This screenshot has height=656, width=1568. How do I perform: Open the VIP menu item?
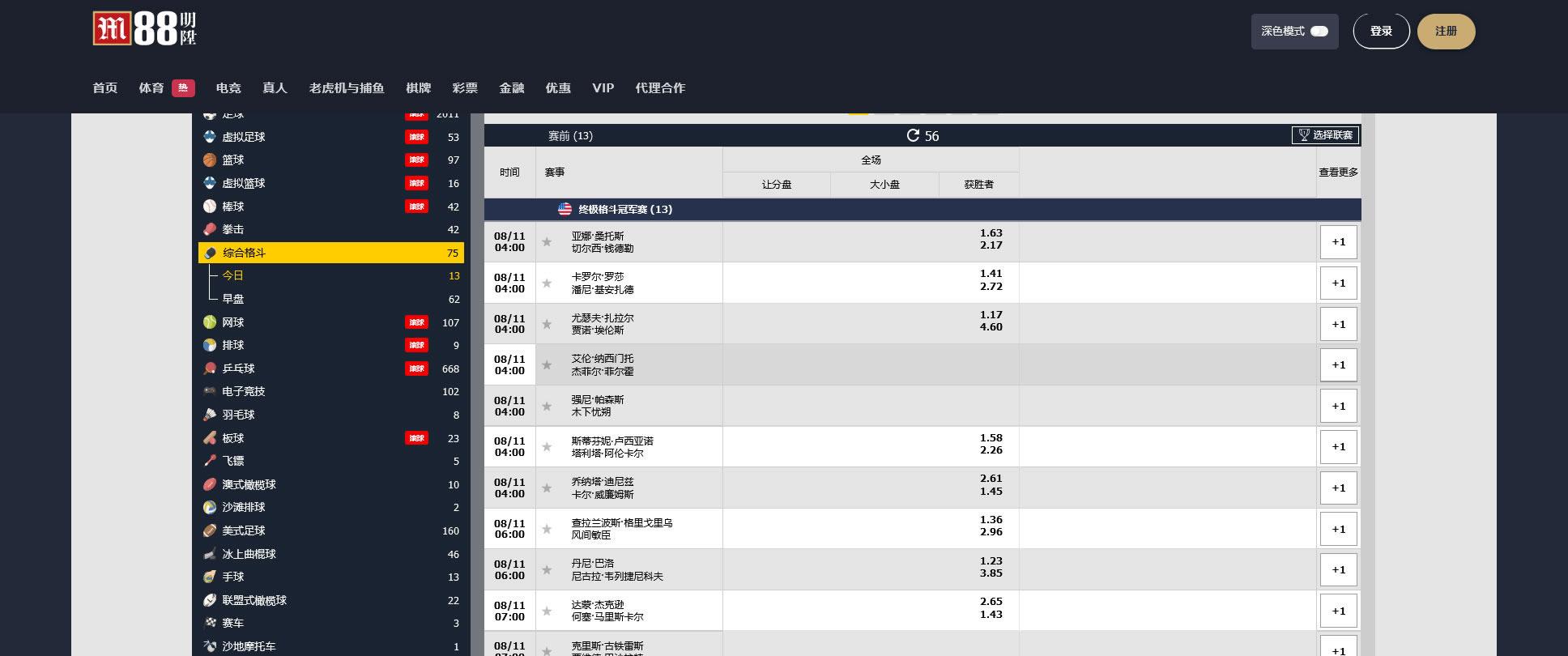(x=603, y=88)
